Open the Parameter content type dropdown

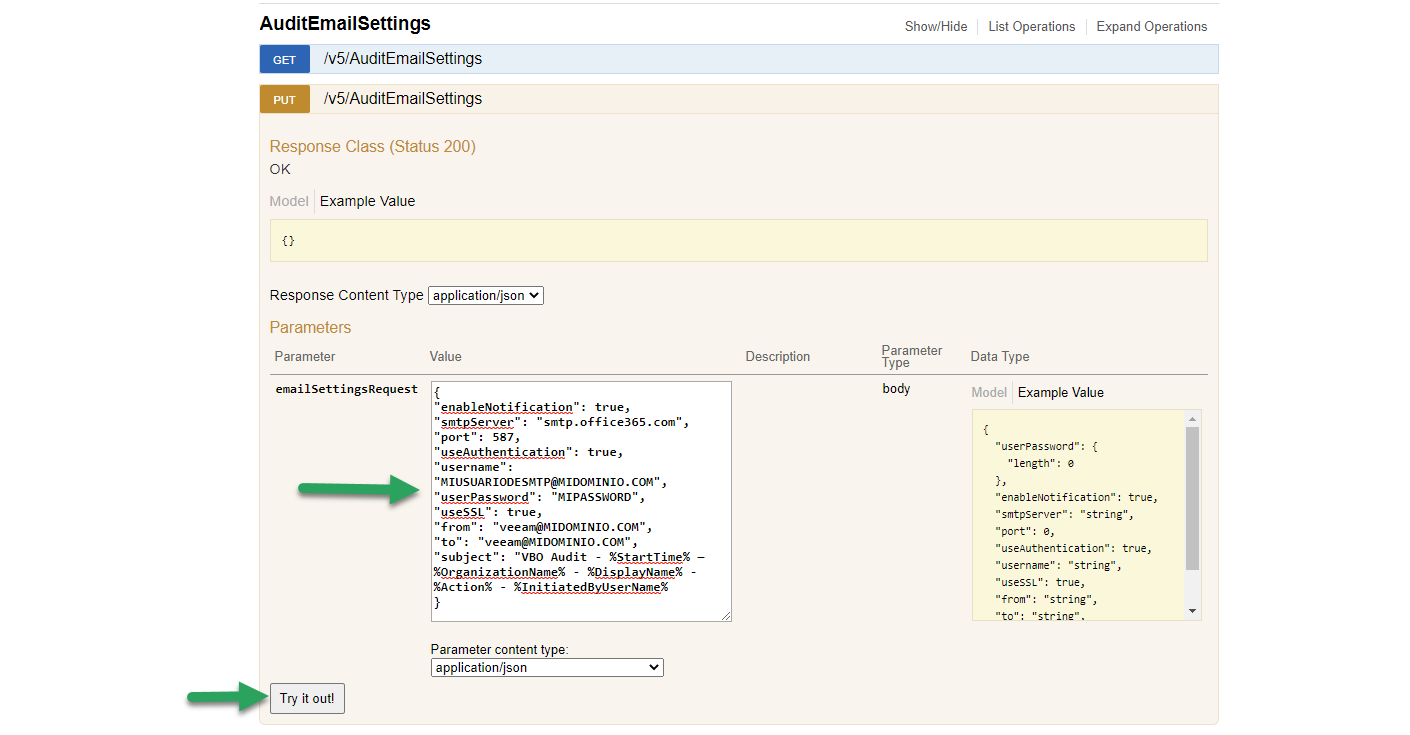[x=547, y=667]
